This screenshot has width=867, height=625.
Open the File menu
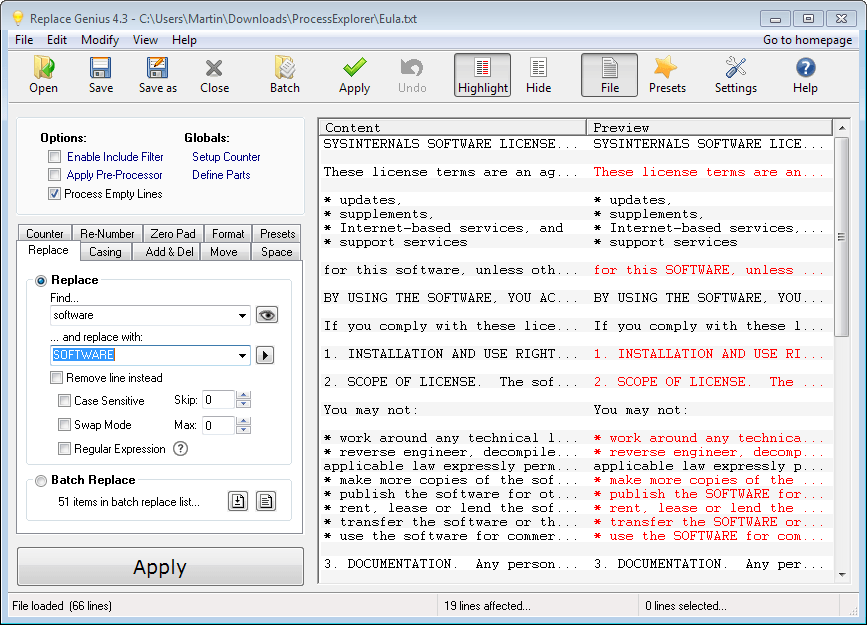pyautogui.click(x=24, y=40)
